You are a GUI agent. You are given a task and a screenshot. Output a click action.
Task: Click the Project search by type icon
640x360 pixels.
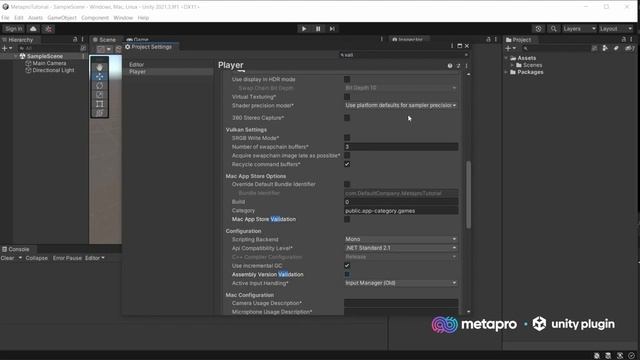(x=605, y=48)
